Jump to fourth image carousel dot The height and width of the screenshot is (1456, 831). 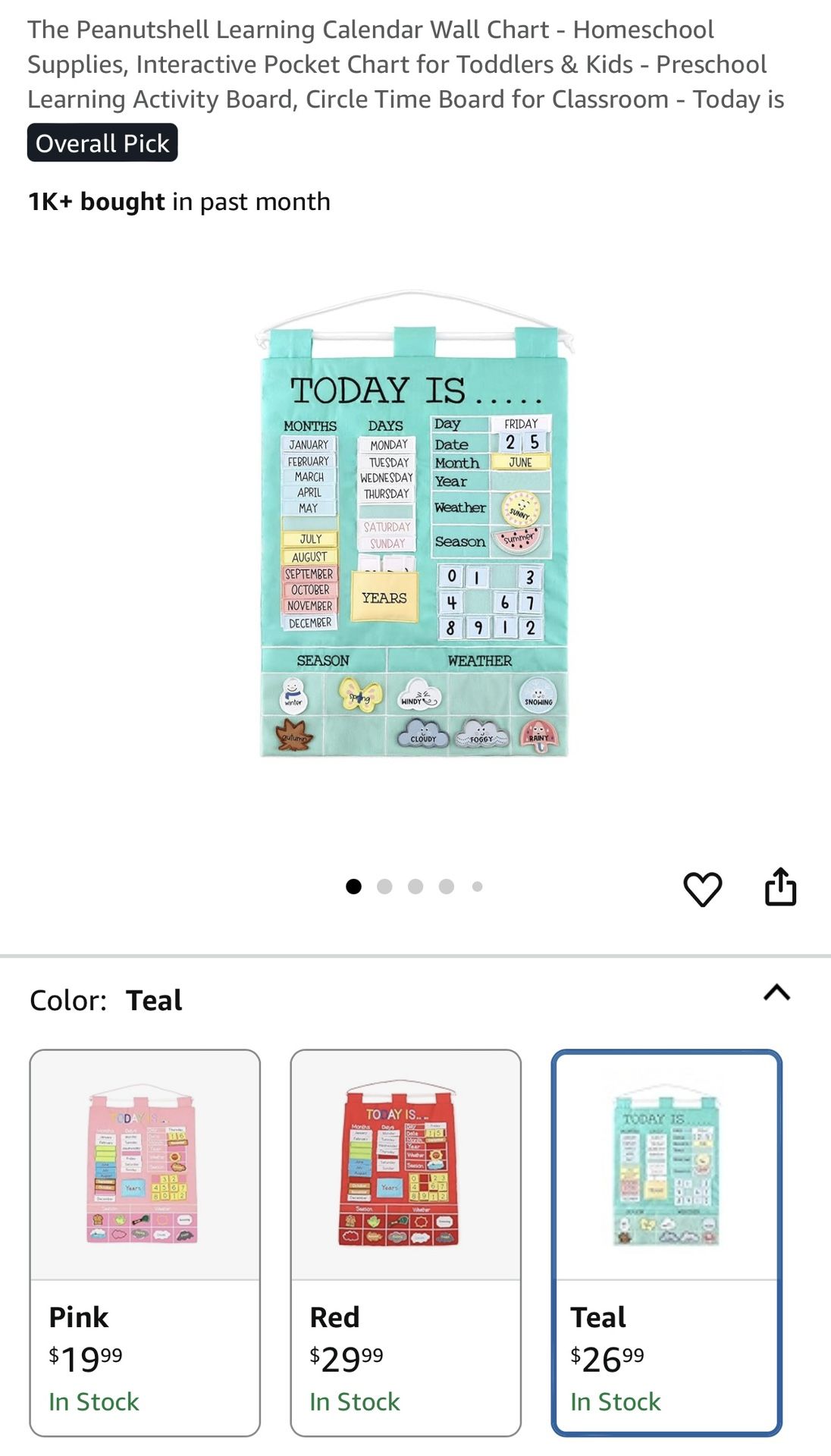447,886
